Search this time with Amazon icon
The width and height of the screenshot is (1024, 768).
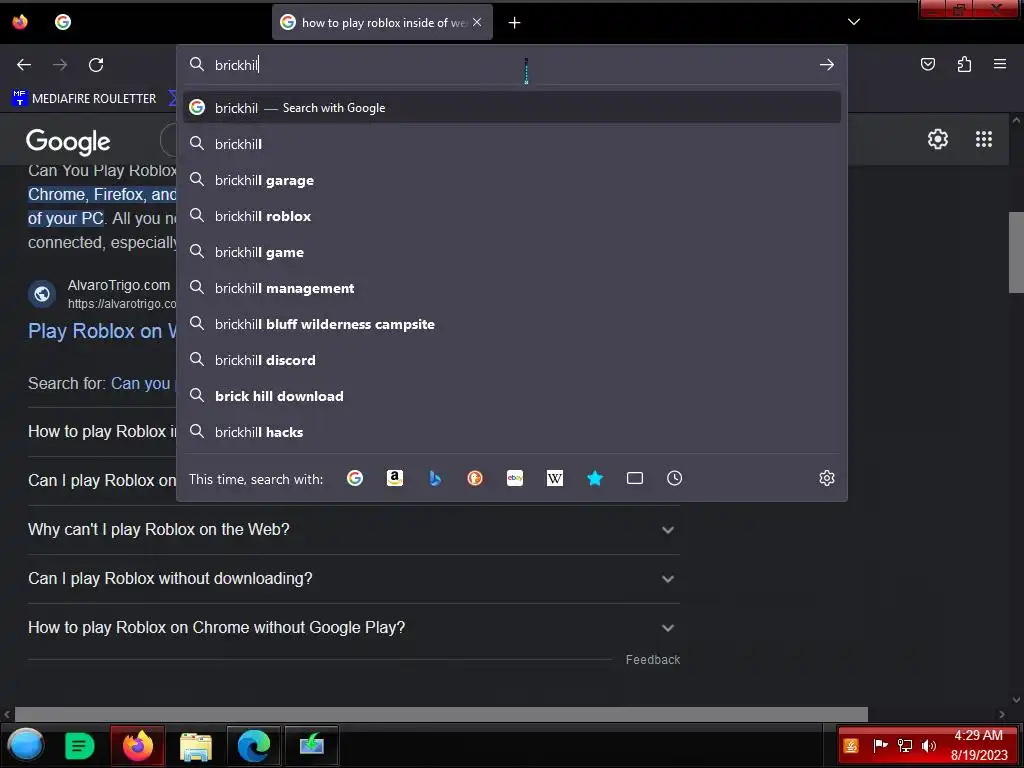point(394,479)
